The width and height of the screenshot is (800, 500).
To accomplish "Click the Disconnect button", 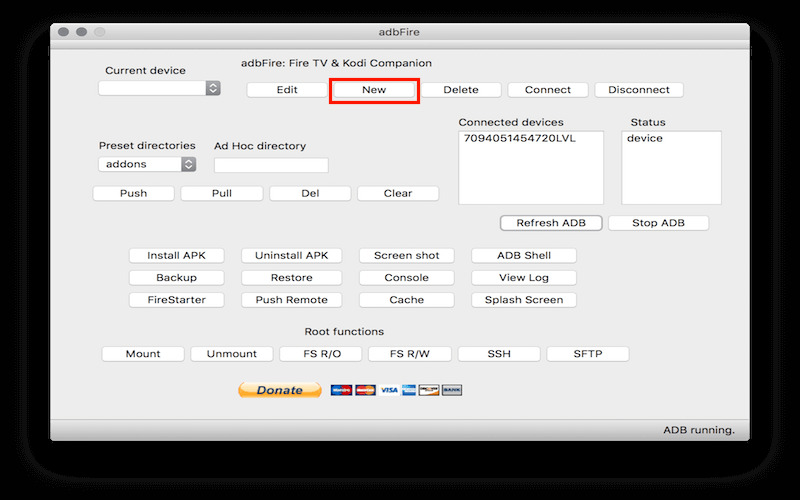I will pyautogui.click(x=638, y=90).
